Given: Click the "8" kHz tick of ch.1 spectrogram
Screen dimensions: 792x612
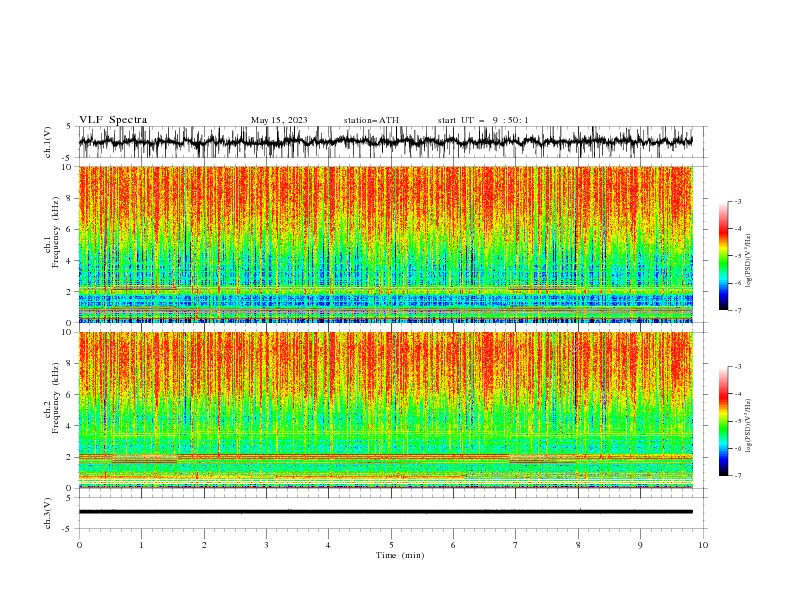Looking at the screenshot, I should pos(69,198).
